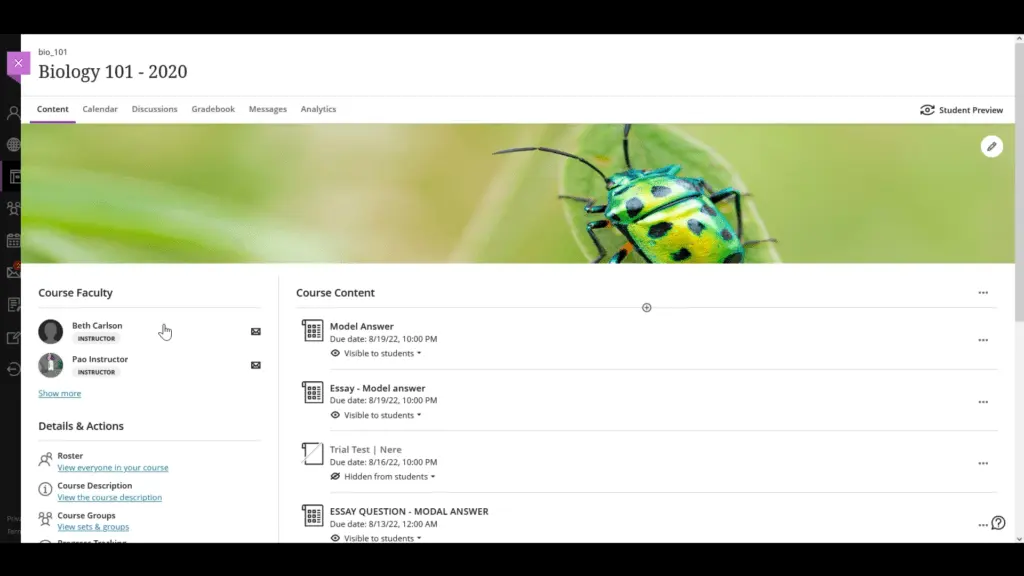Open more options for ESSAY QUESTION - MODAL ANSWER
The width and height of the screenshot is (1024, 576).
click(x=982, y=525)
